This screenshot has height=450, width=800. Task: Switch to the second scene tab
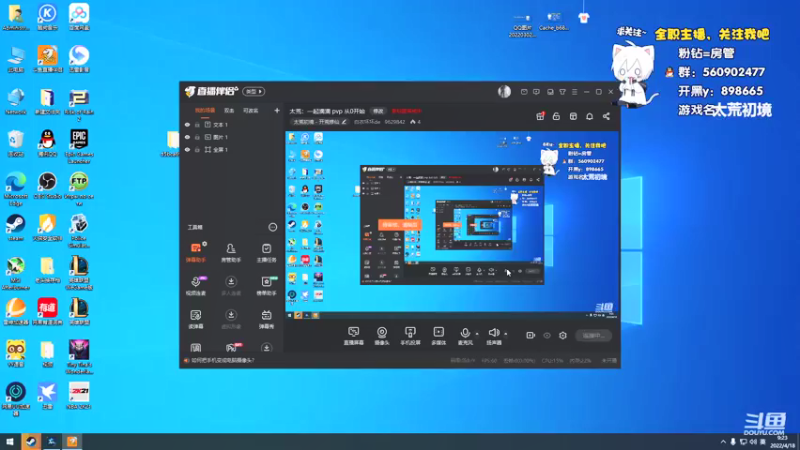click(x=229, y=110)
